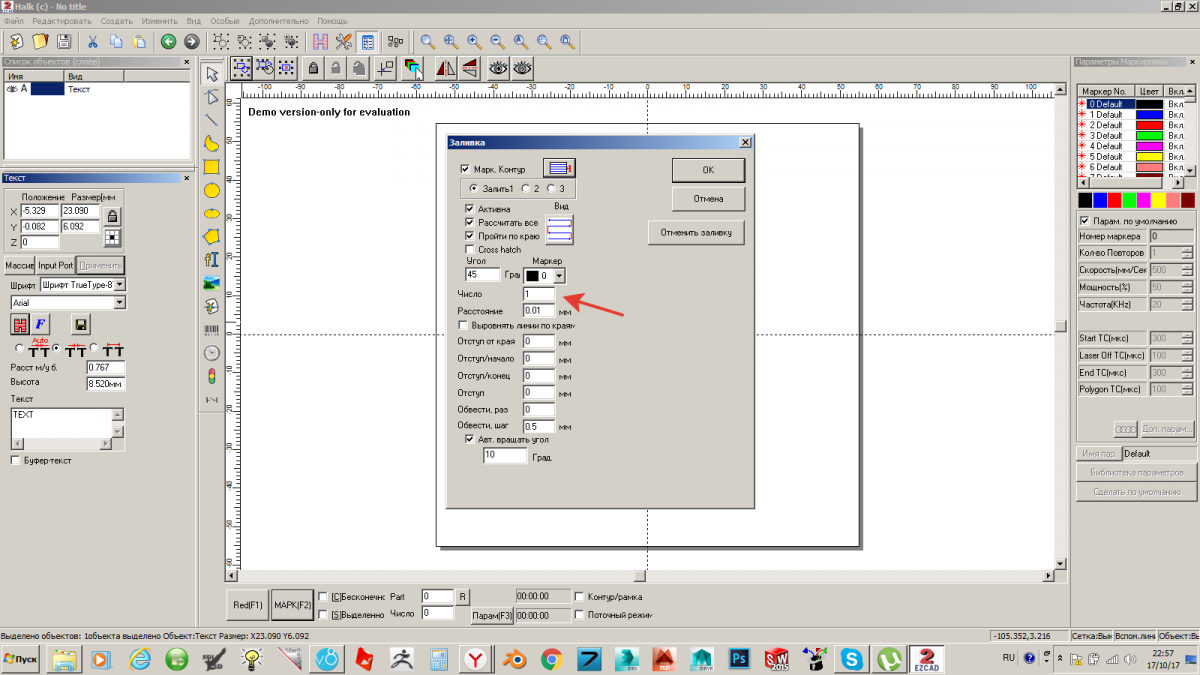The height and width of the screenshot is (675, 1200).
Task: Click the Отменить заливку button
Action: tap(696, 233)
